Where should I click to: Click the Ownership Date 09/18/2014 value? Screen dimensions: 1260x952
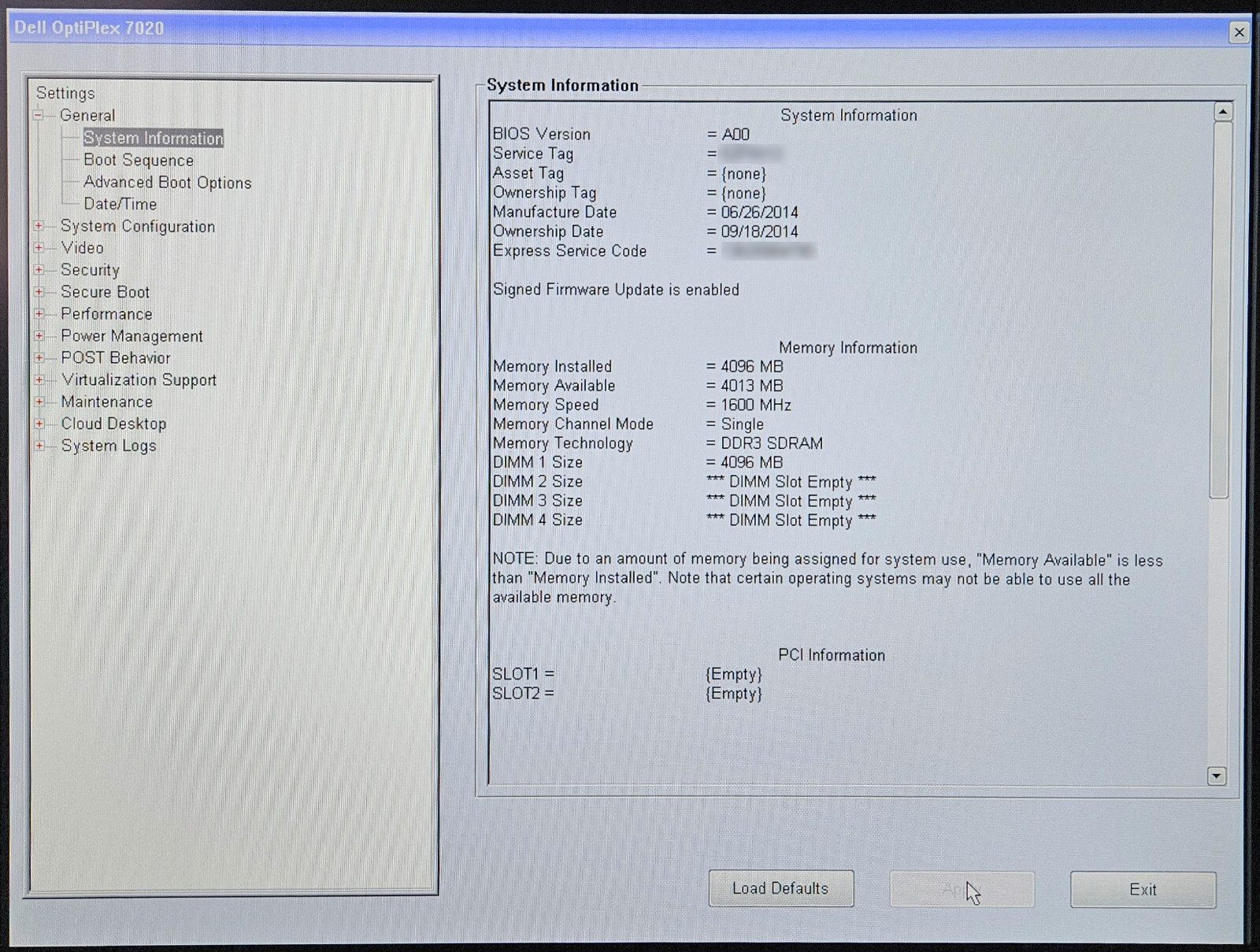click(x=759, y=232)
